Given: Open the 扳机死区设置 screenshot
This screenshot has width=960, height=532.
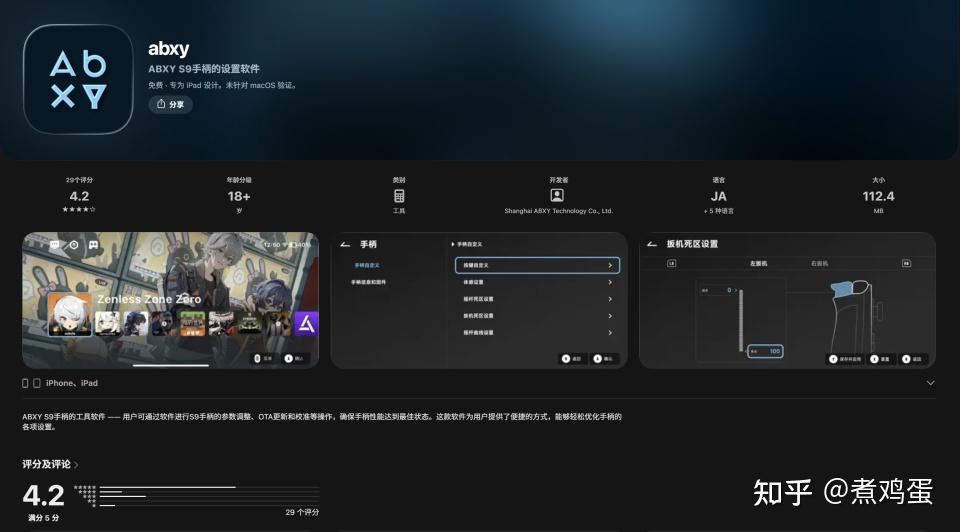Looking at the screenshot, I should (787, 300).
